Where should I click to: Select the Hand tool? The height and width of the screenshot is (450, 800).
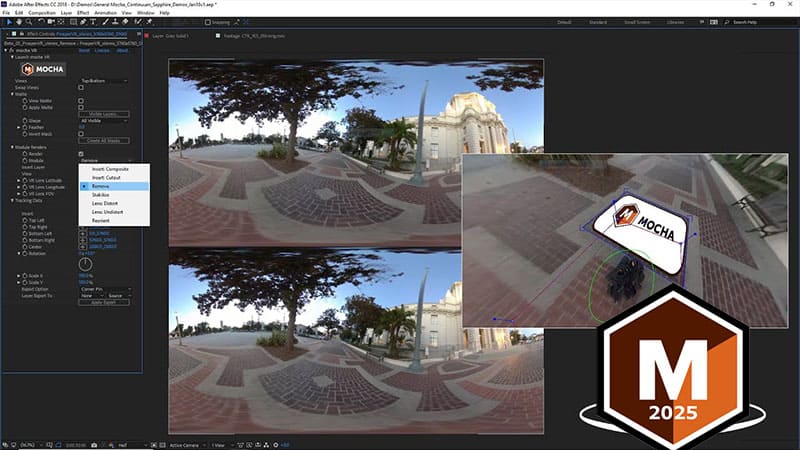19,22
